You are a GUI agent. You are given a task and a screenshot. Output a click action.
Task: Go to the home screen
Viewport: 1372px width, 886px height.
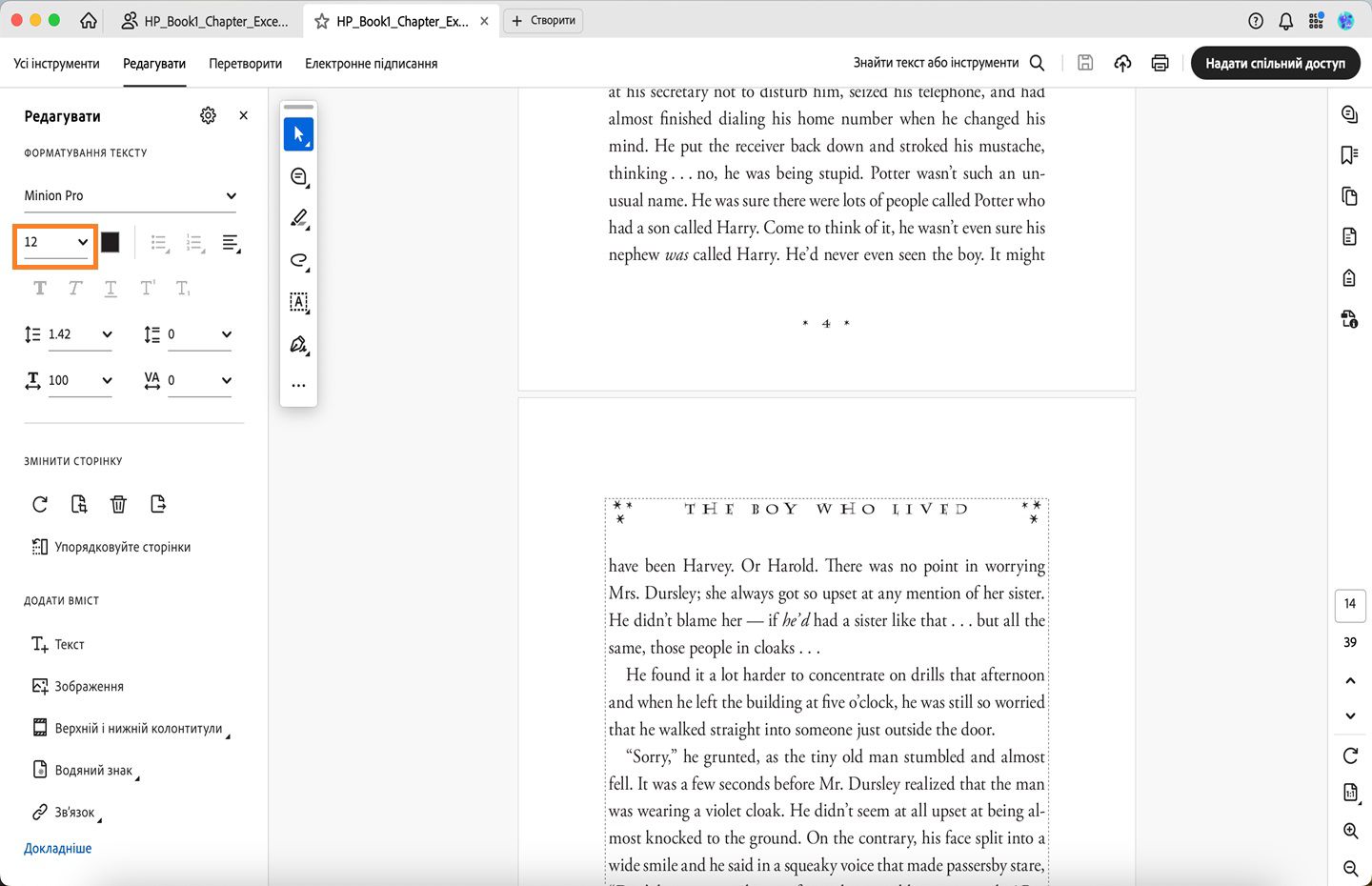89,21
